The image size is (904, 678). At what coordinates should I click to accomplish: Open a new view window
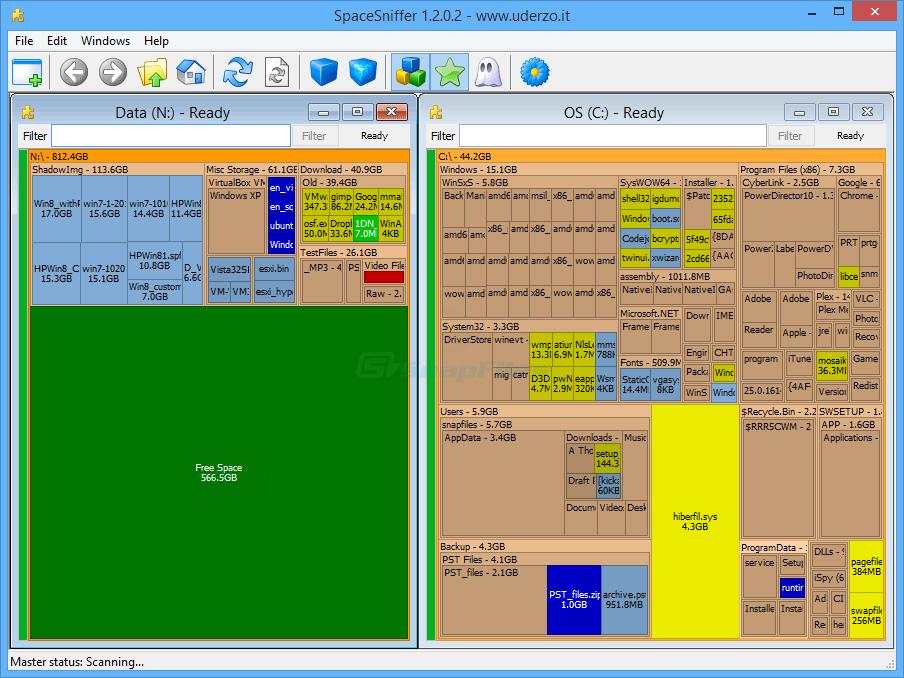27,72
